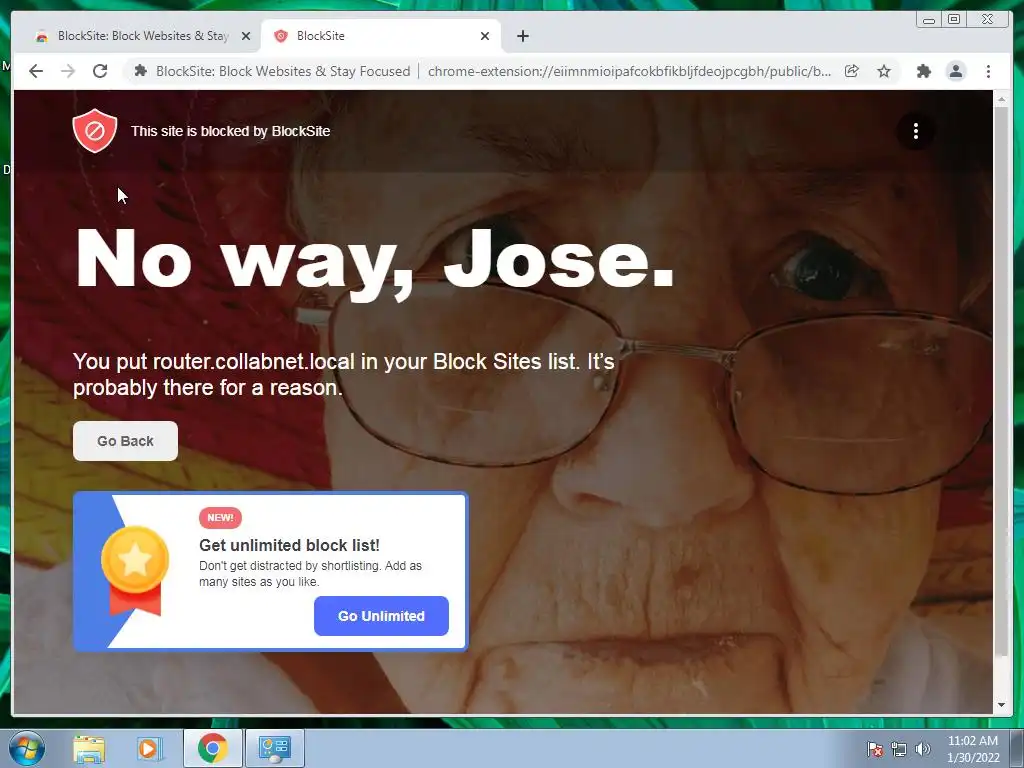Screen dimensions: 1024x768
Task: Open Action Center flag in system tray
Action: [x=875, y=749]
